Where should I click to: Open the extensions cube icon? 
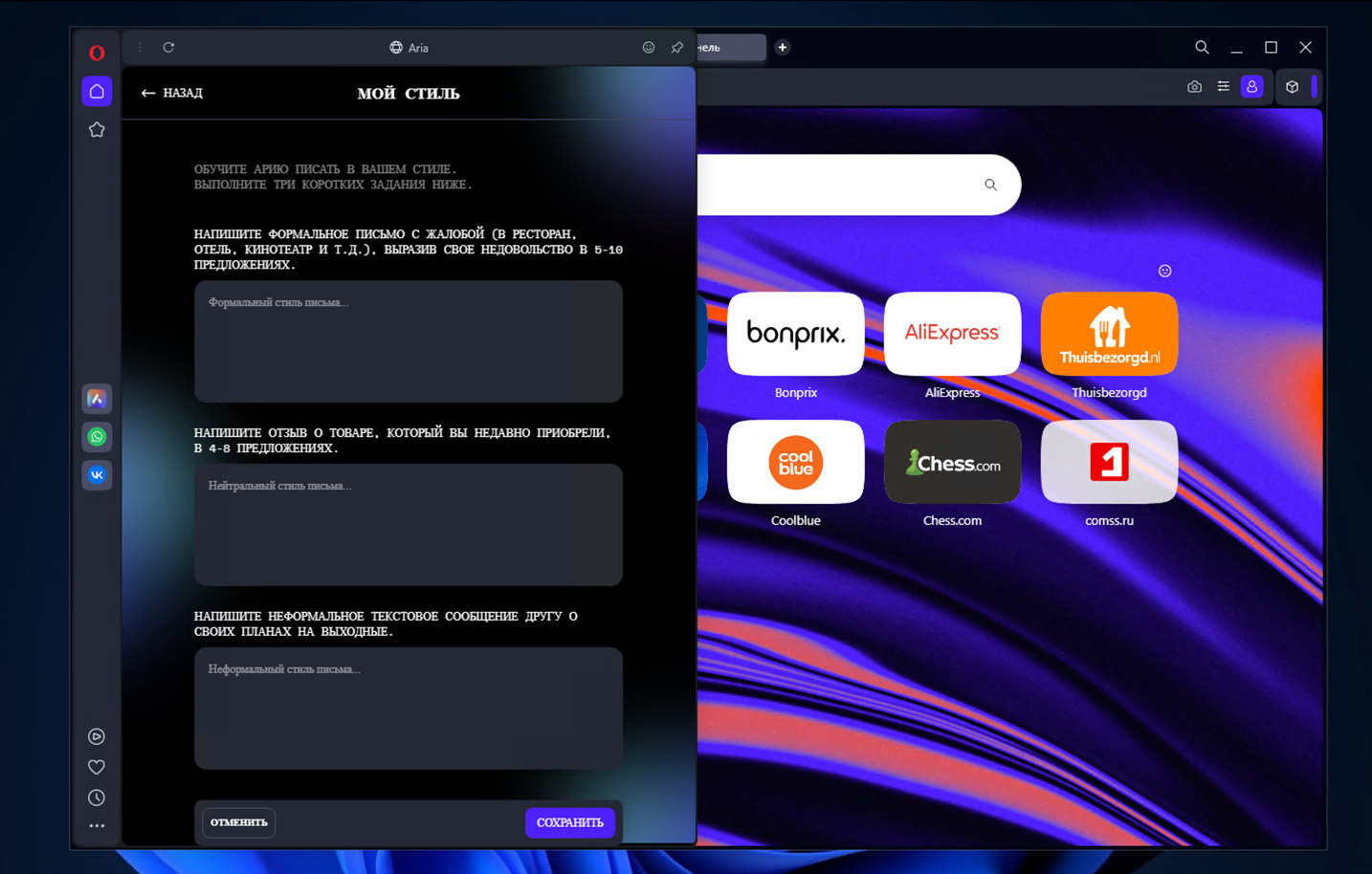1293,87
